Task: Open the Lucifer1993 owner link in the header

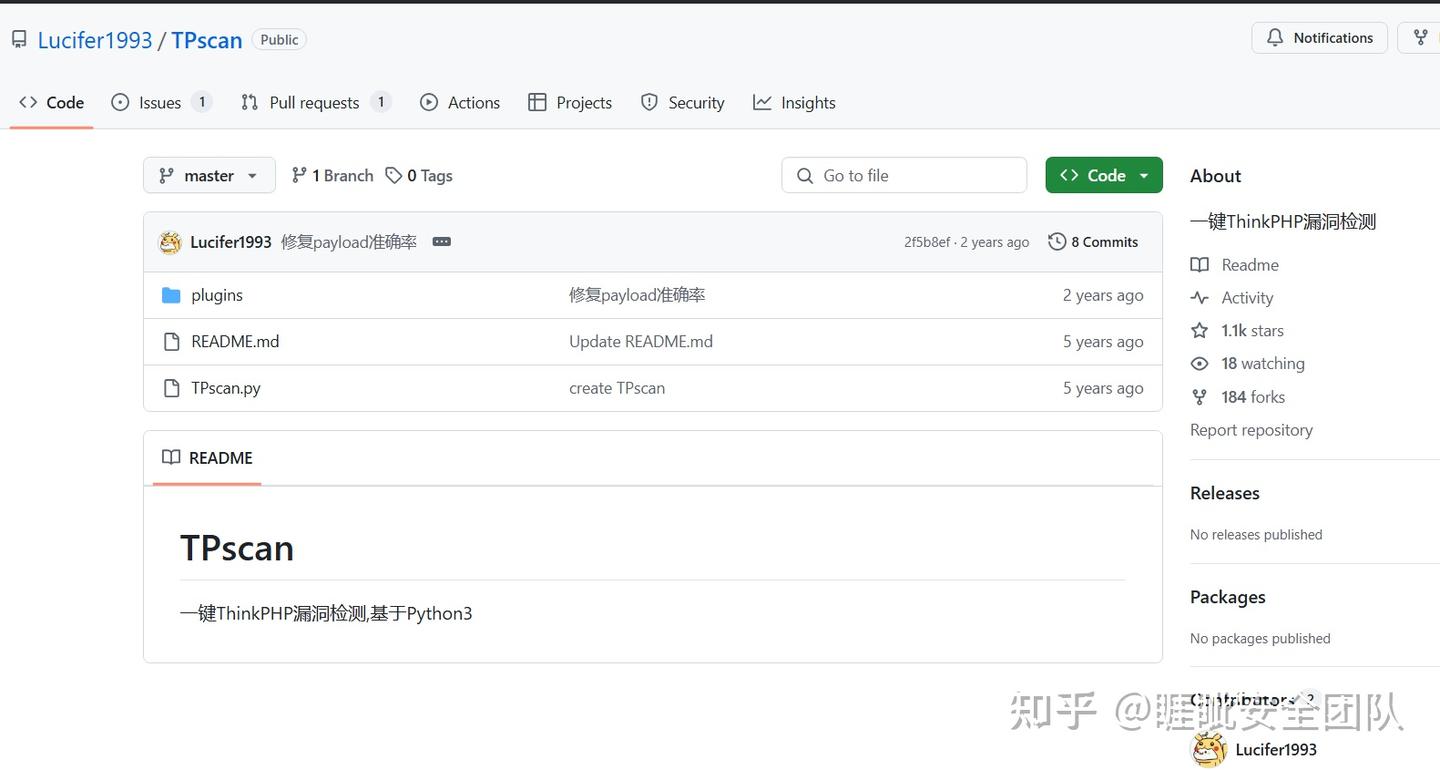Action: click(x=95, y=40)
